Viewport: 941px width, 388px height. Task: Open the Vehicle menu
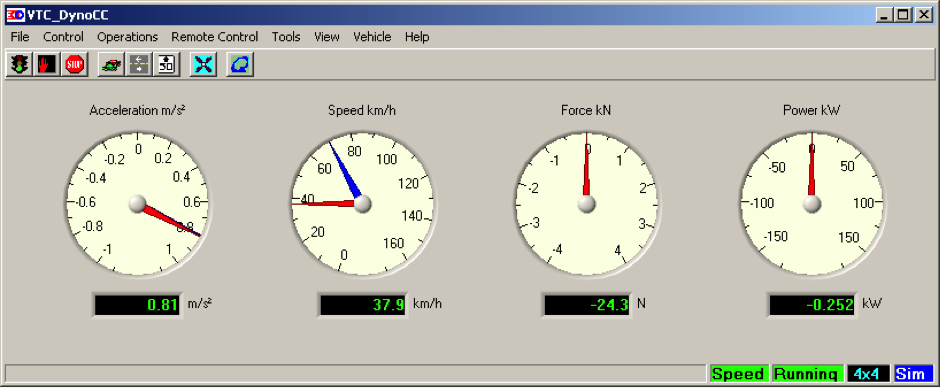tap(372, 37)
